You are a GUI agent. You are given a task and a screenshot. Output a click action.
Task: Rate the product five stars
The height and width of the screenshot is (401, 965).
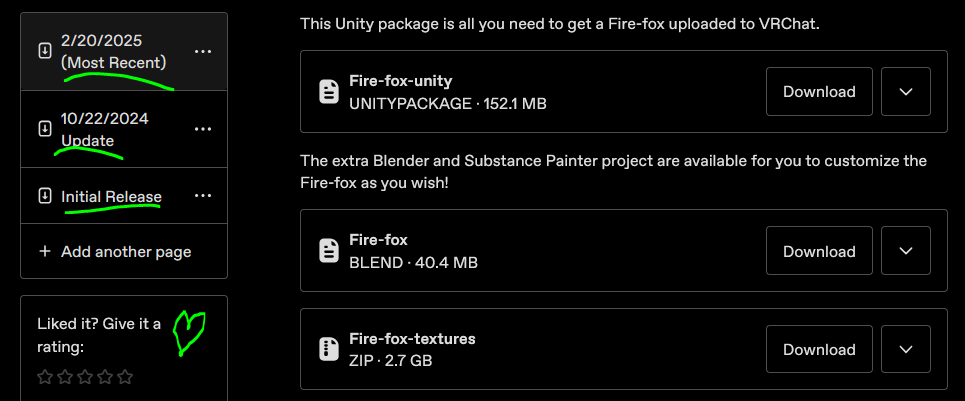[125, 377]
